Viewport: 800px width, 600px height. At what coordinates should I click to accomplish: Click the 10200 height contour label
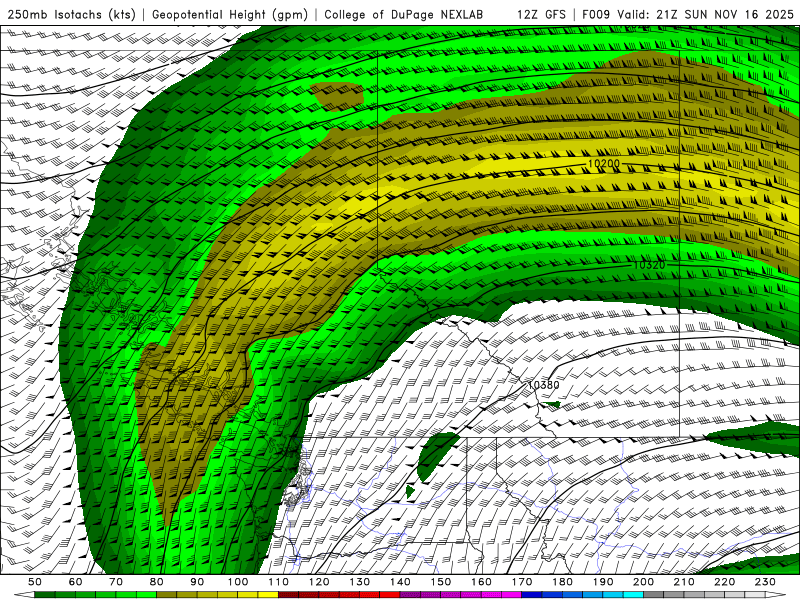pos(604,164)
